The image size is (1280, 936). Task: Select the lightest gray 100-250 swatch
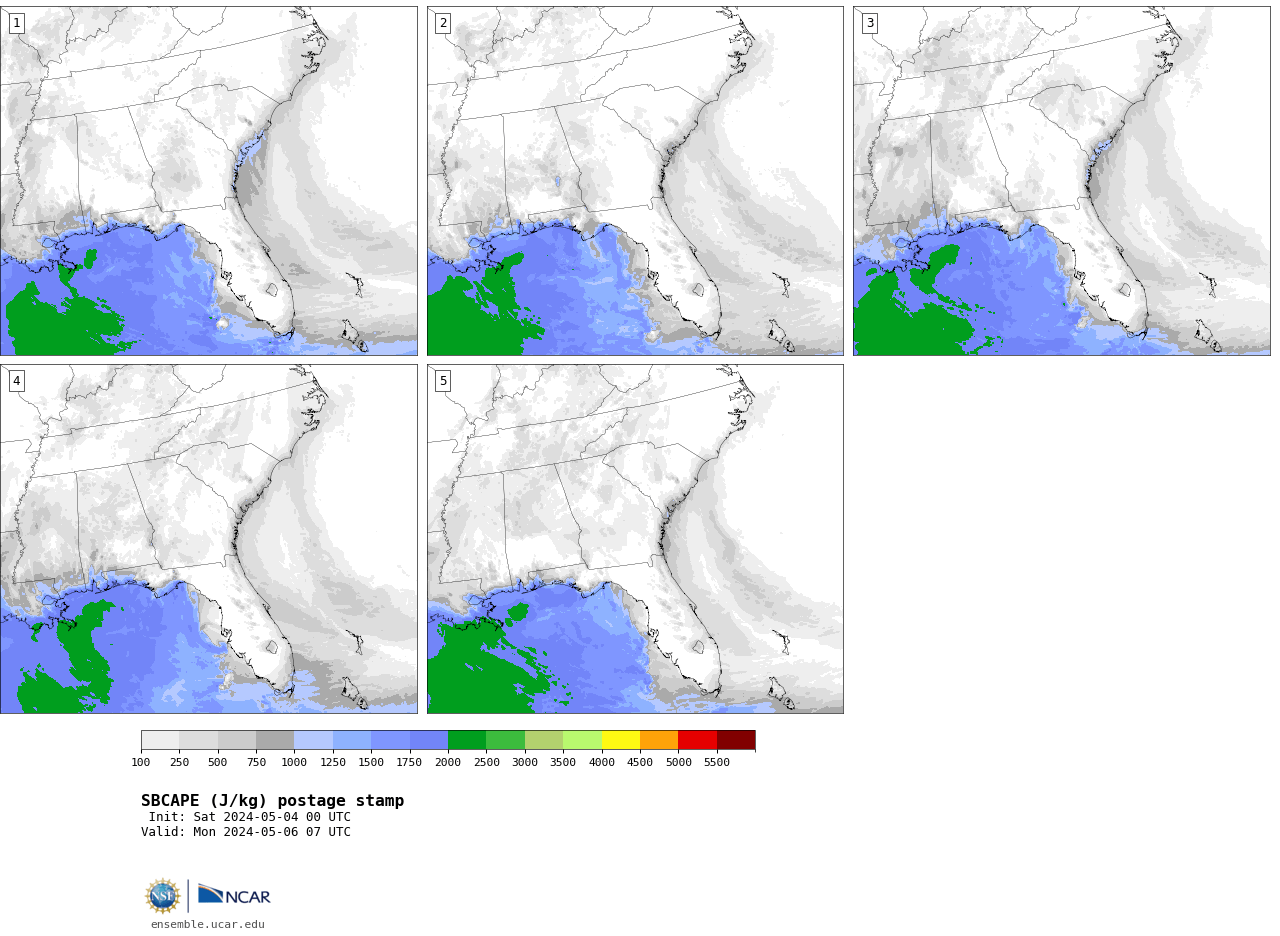coord(160,740)
